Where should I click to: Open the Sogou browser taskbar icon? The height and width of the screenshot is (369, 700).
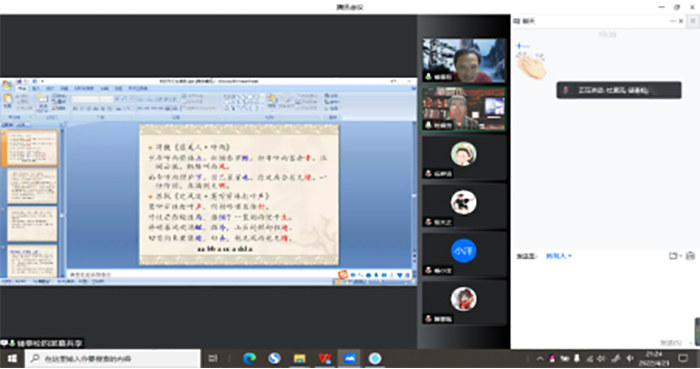274,358
